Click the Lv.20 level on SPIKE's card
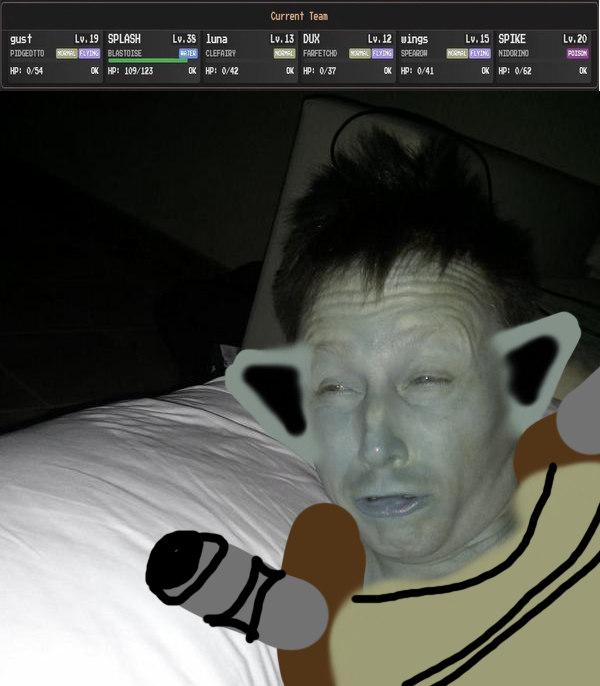This screenshot has width=600, height=686. pyautogui.click(x=575, y=39)
